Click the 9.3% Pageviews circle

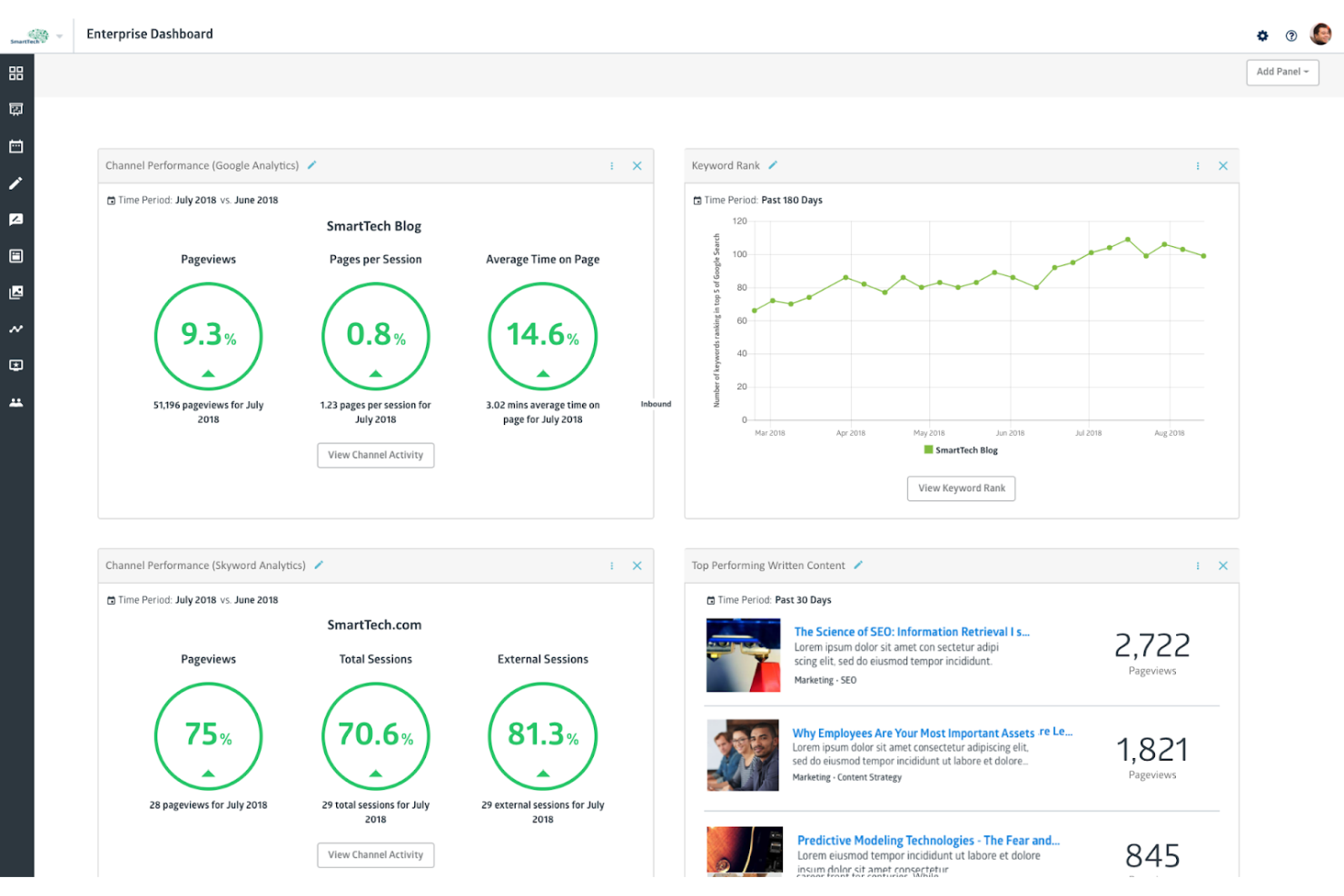click(208, 337)
